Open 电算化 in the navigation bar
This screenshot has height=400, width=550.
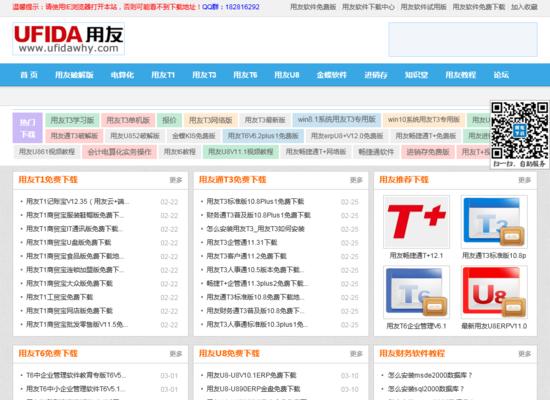pyautogui.click(x=122, y=75)
